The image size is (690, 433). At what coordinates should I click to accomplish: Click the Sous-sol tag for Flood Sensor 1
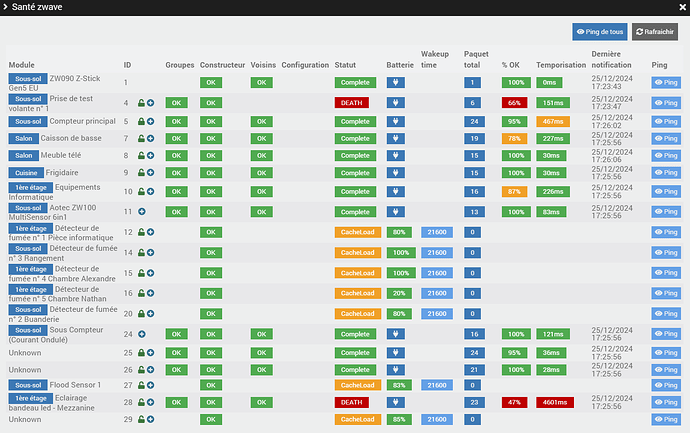coord(27,385)
